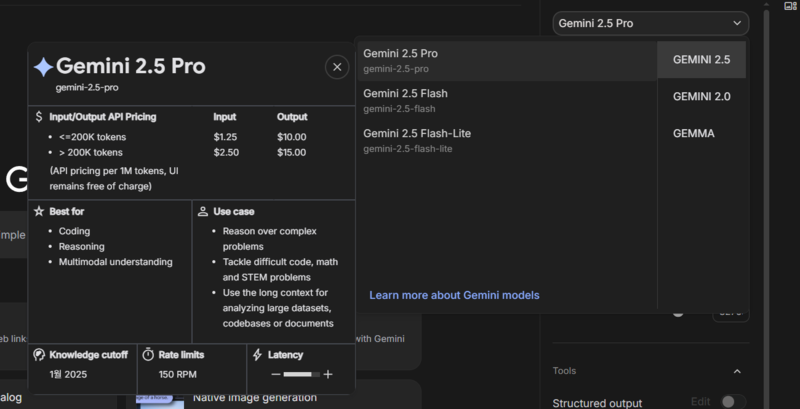
Task: Toggle the Structured output switch
Action: click(x=733, y=401)
